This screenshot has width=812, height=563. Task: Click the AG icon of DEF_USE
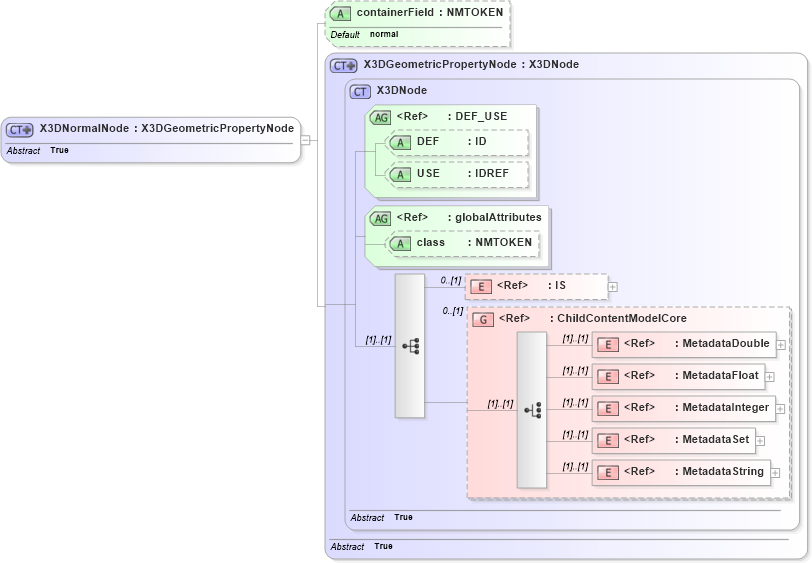381,118
